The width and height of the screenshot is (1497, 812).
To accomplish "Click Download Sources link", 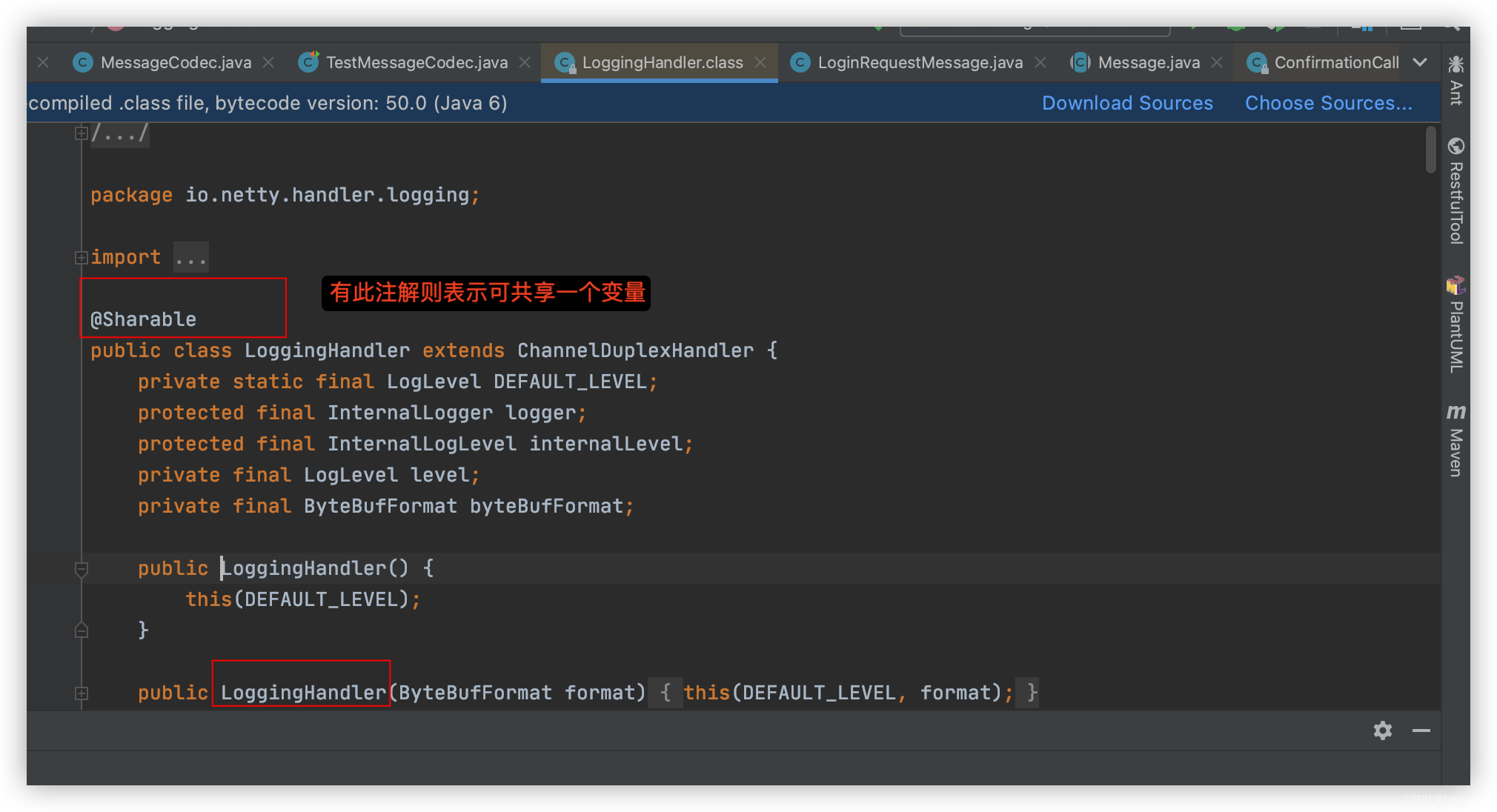I will 1127,103.
